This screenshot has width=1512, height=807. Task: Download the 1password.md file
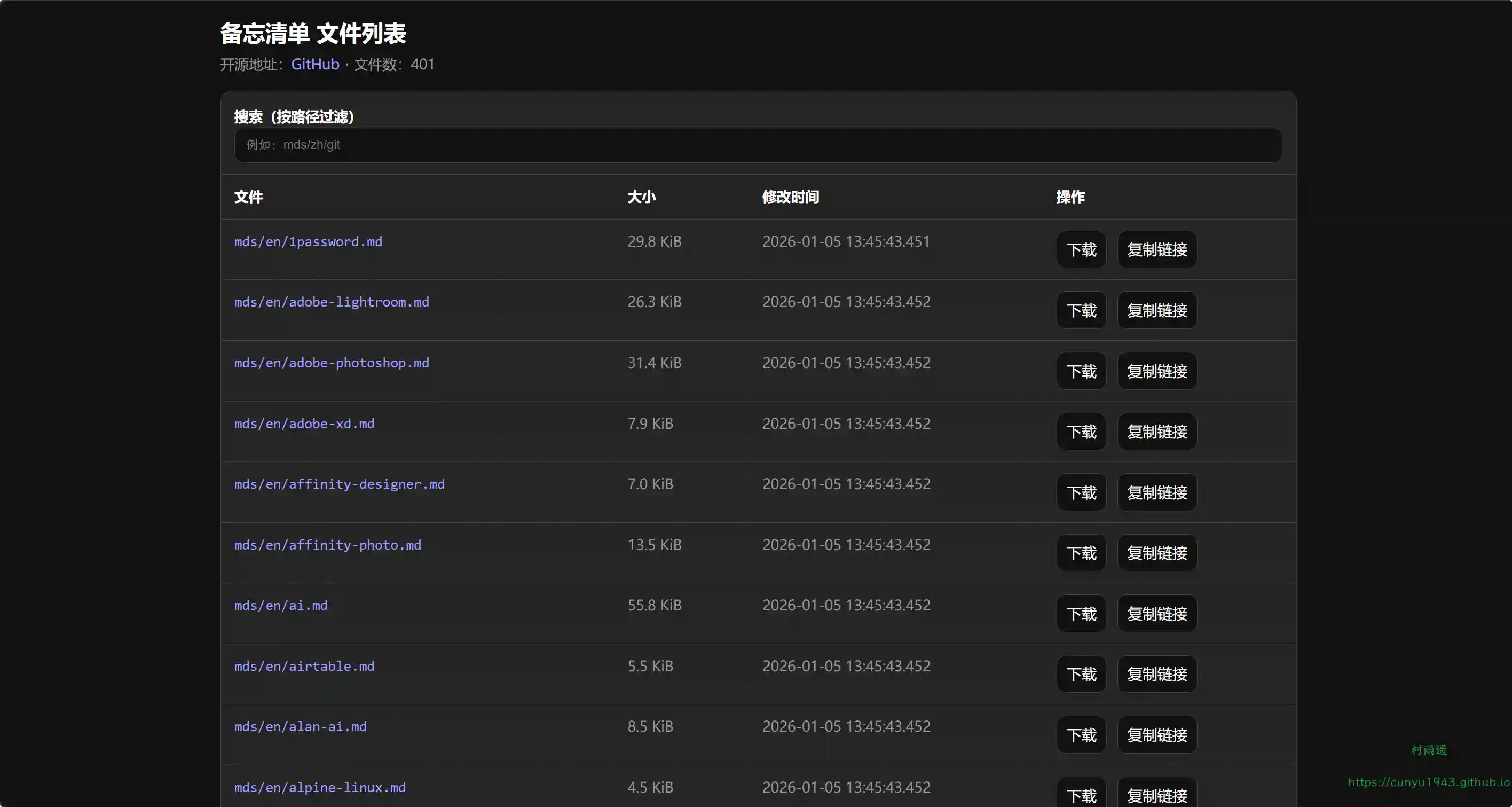1081,249
